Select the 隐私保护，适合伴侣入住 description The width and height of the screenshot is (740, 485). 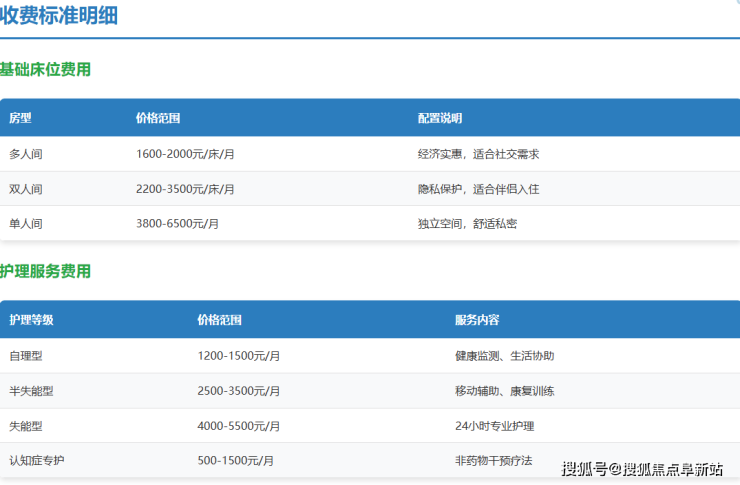[x=478, y=189]
